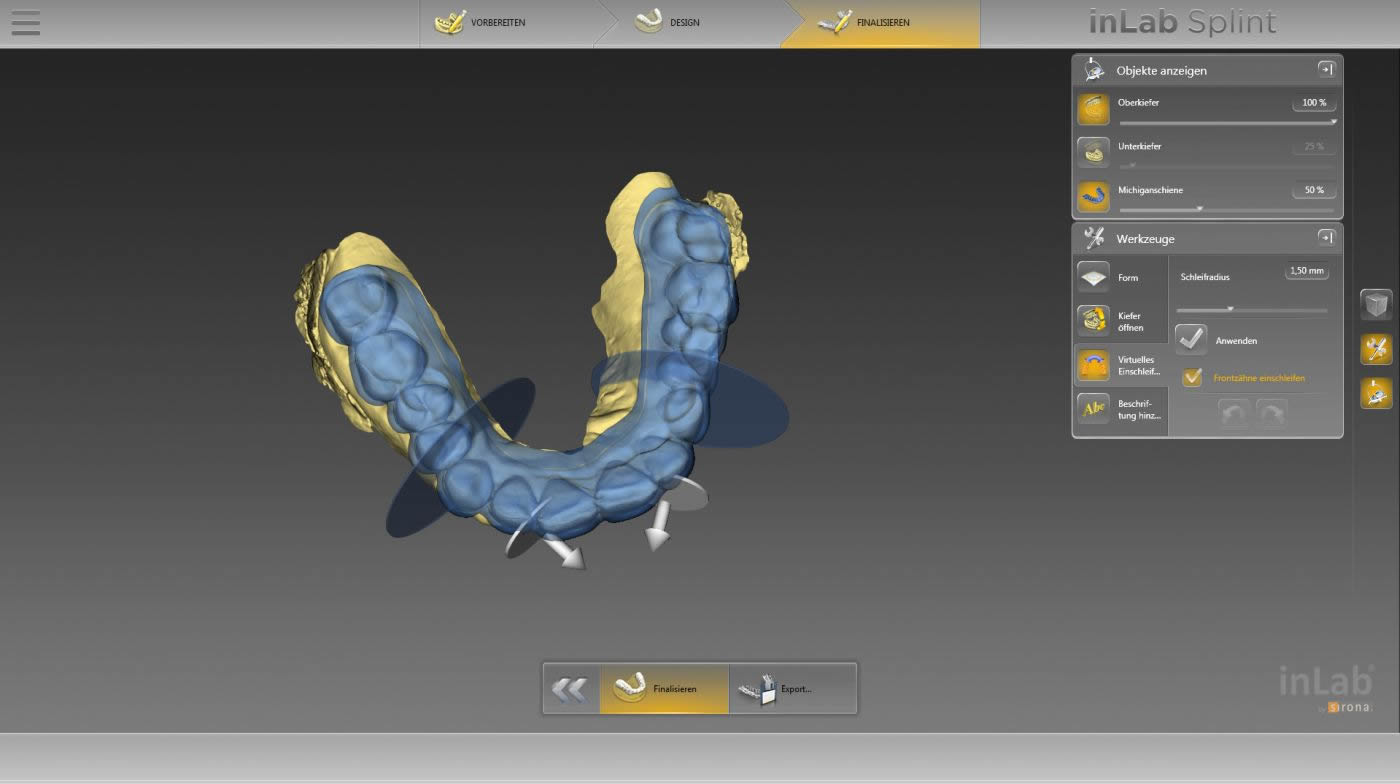Click the Michiganschiene 50 % opacity field
This screenshot has height=784, width=1400.
(x=1314, y=190)
